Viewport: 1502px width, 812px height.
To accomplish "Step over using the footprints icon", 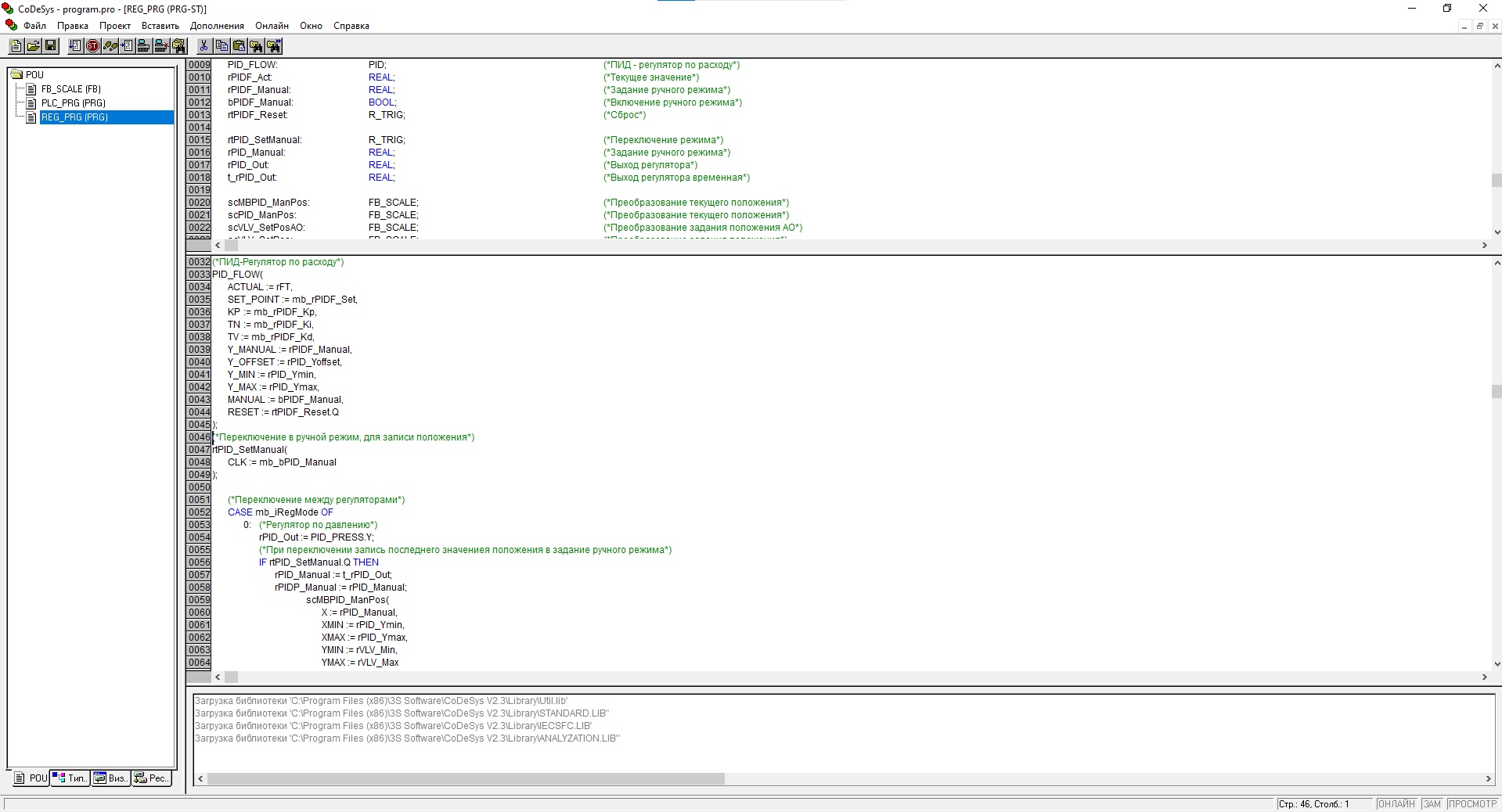I will tap(110, 45).
